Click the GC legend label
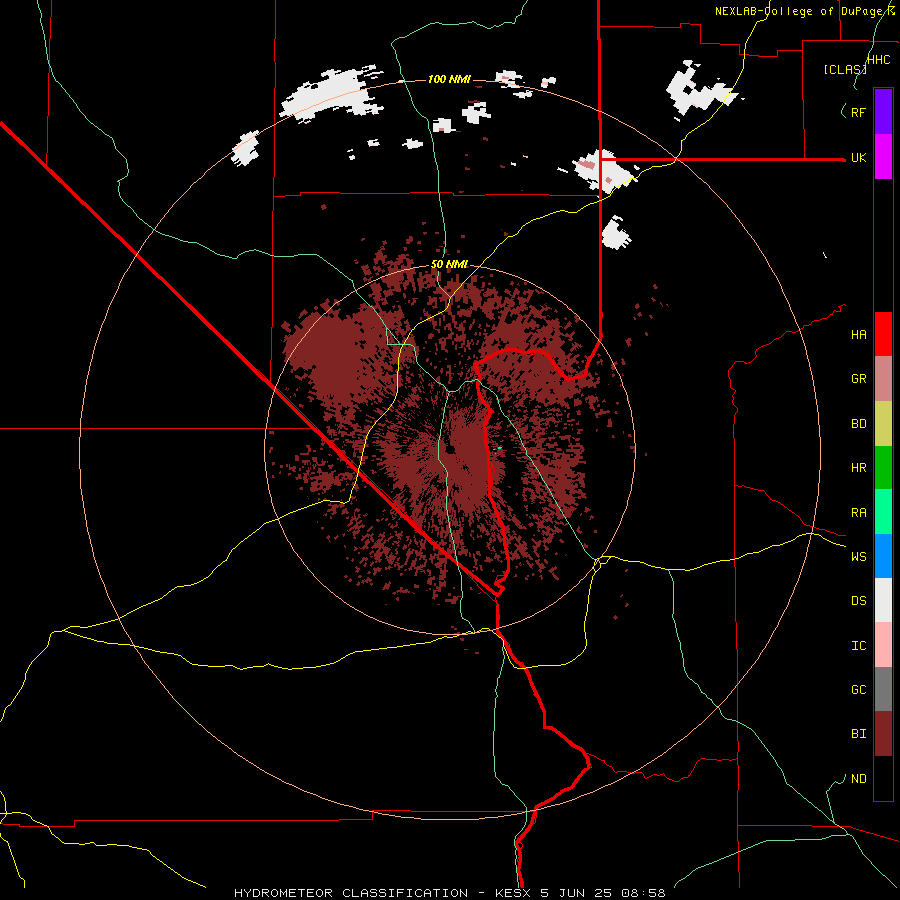The height and width of the screenshot is (900, 900). tap(858, 690)
